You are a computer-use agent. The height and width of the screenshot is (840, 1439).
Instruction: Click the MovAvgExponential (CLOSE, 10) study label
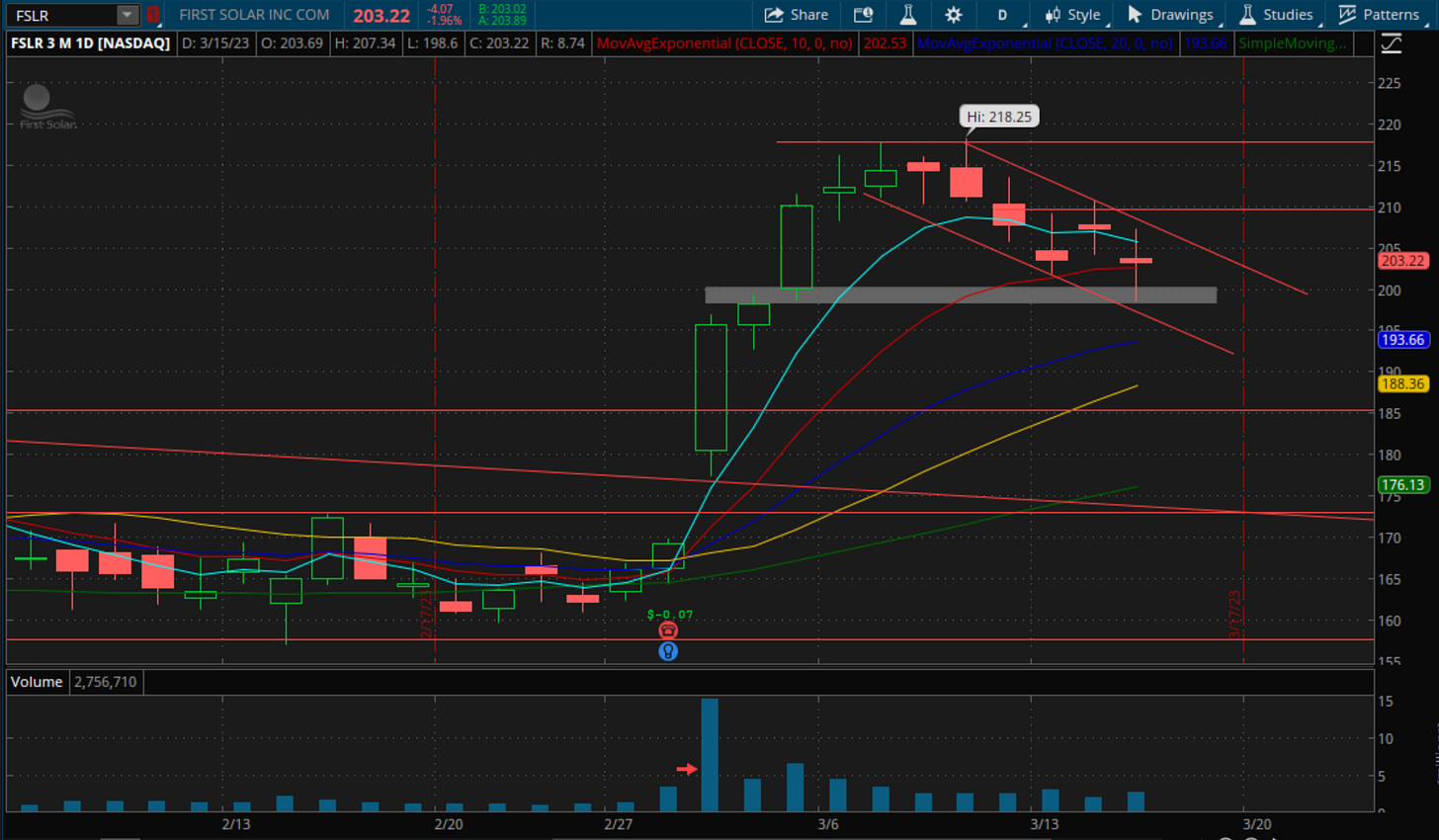(x=724, y=43)
